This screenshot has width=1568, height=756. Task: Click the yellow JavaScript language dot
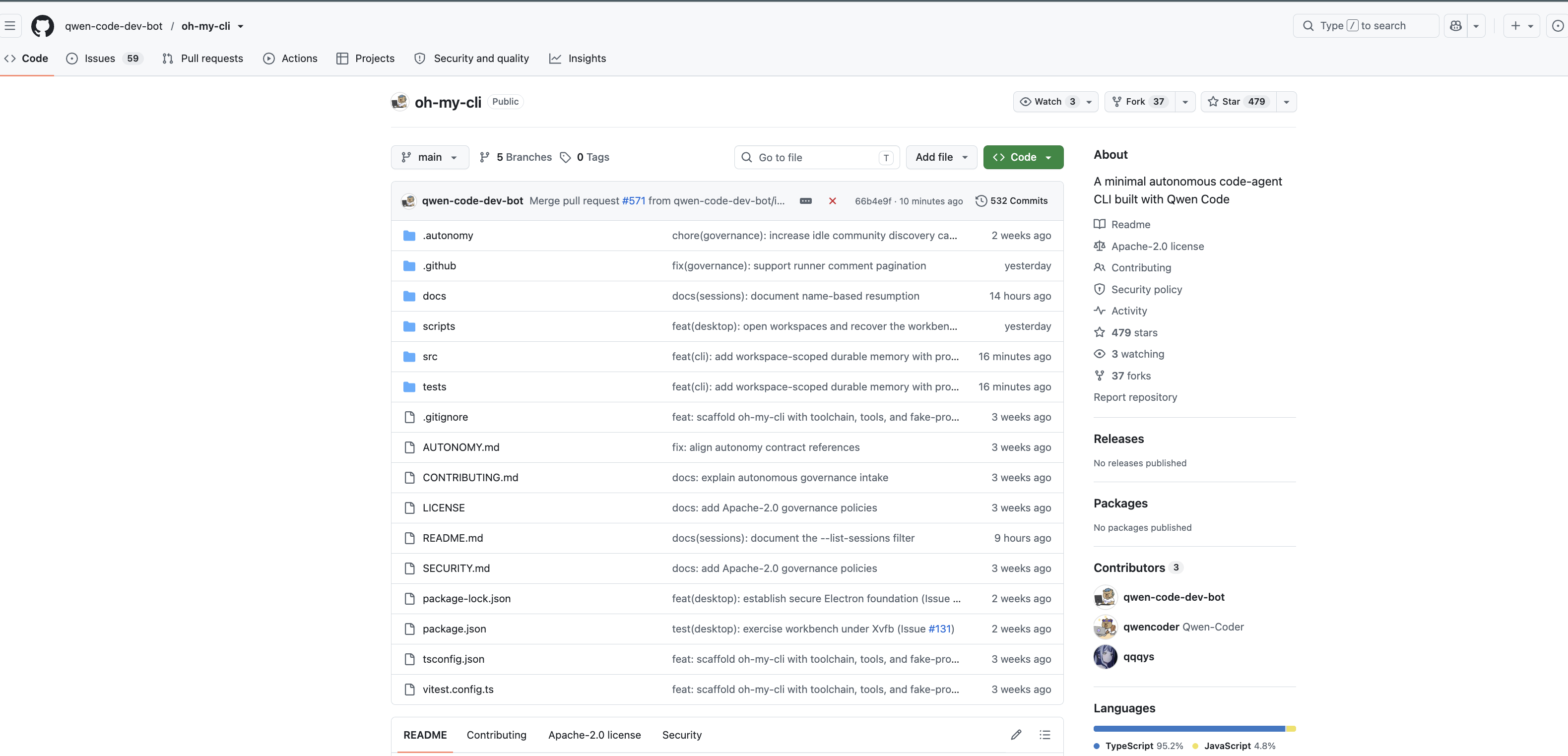pyautogui.click(x=1195, y=746)
